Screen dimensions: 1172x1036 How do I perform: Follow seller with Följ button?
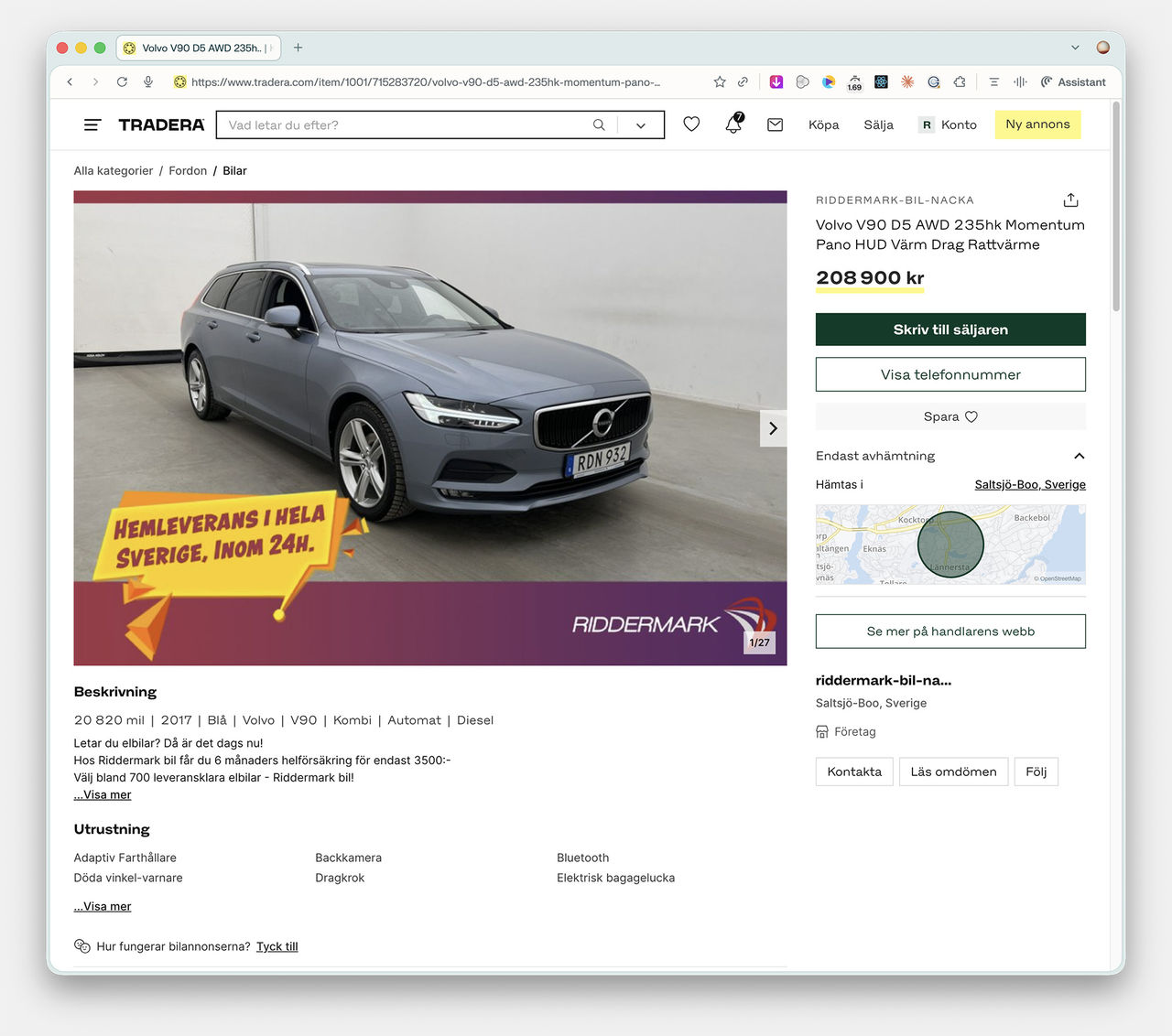click(x=1036, y=772)
